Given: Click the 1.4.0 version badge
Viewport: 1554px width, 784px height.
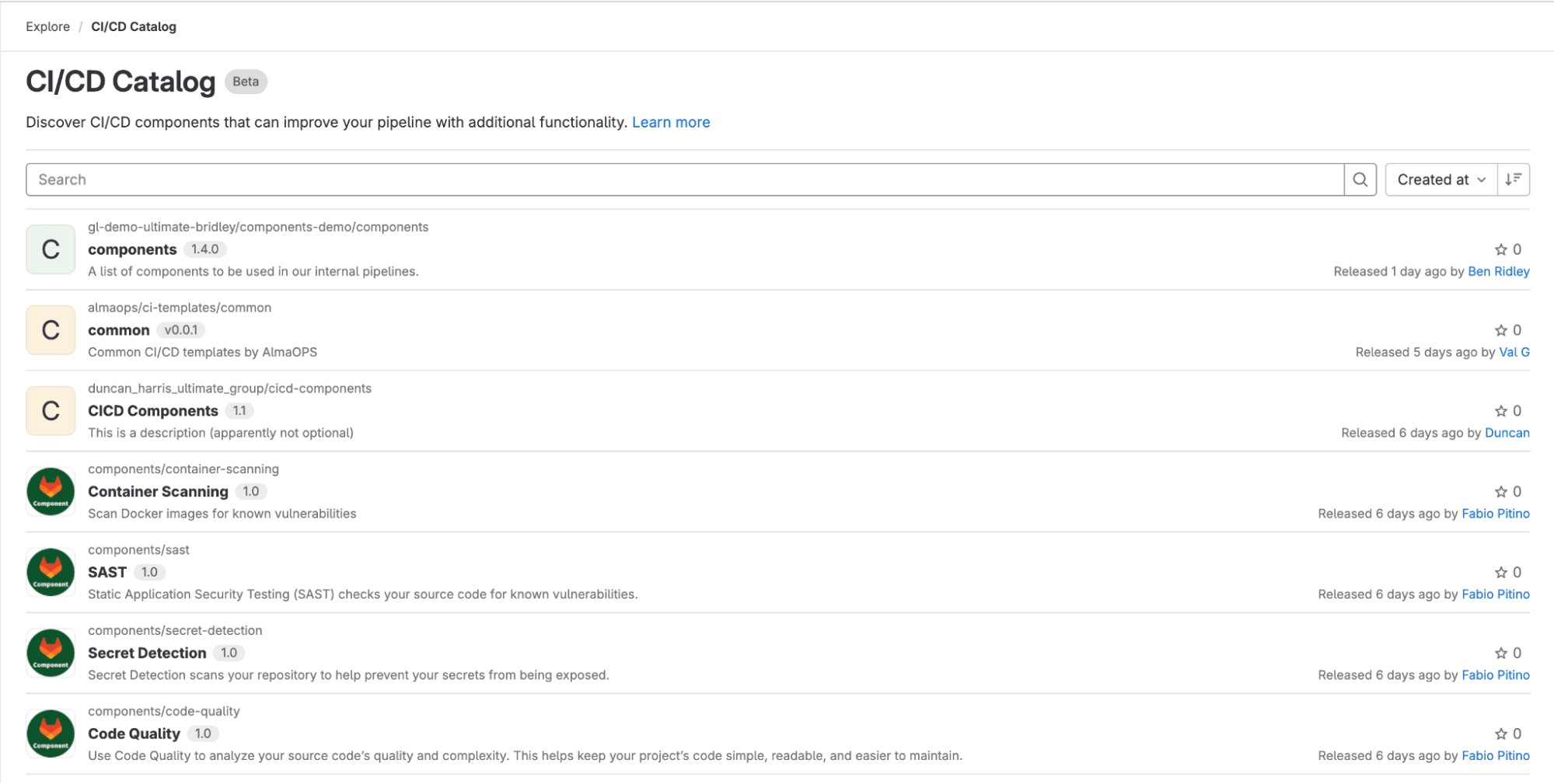Looking at the screenshot, I should coord(205,249).
